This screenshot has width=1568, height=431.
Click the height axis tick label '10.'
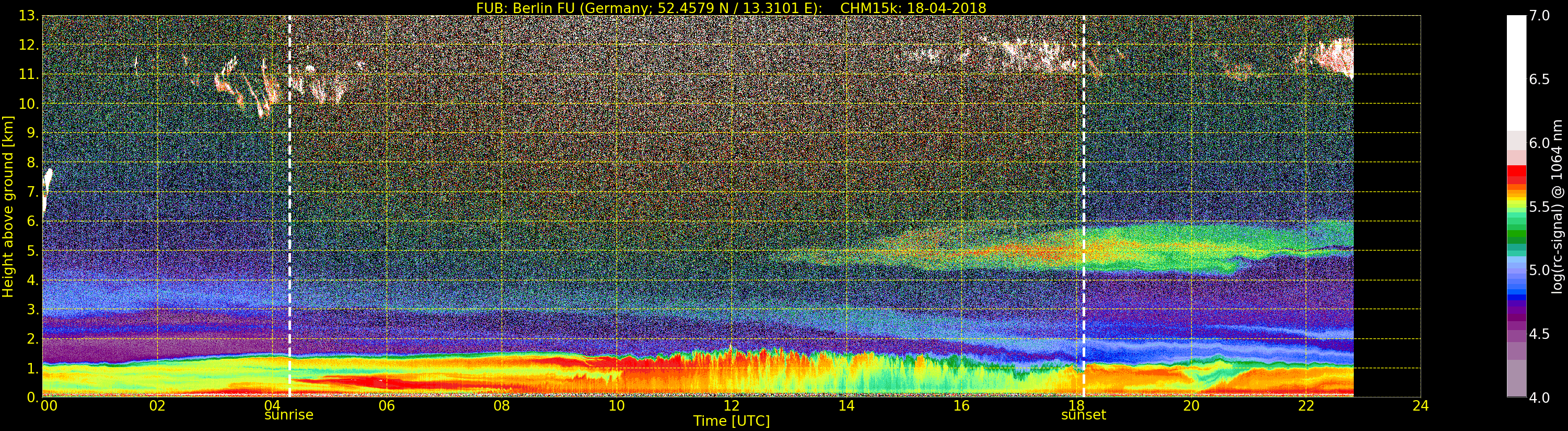pos(29,104)
